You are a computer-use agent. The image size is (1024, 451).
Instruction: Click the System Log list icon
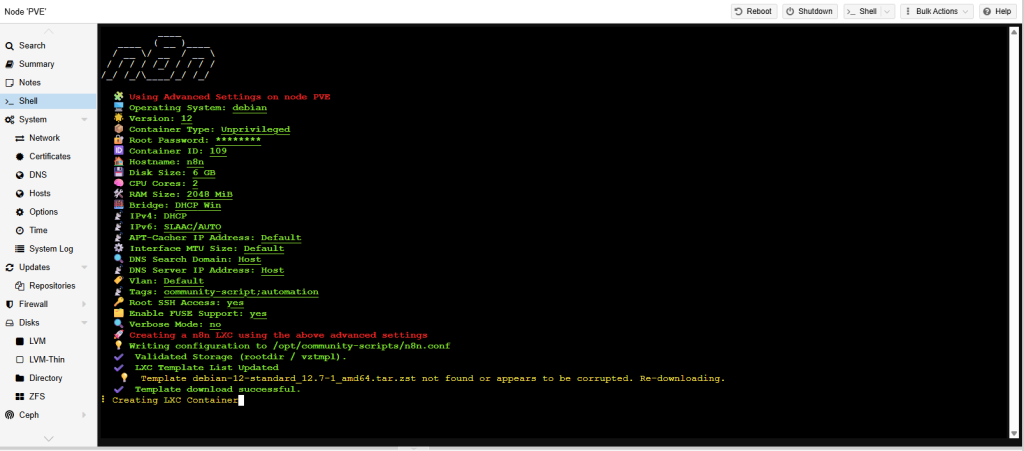(20, 249)
